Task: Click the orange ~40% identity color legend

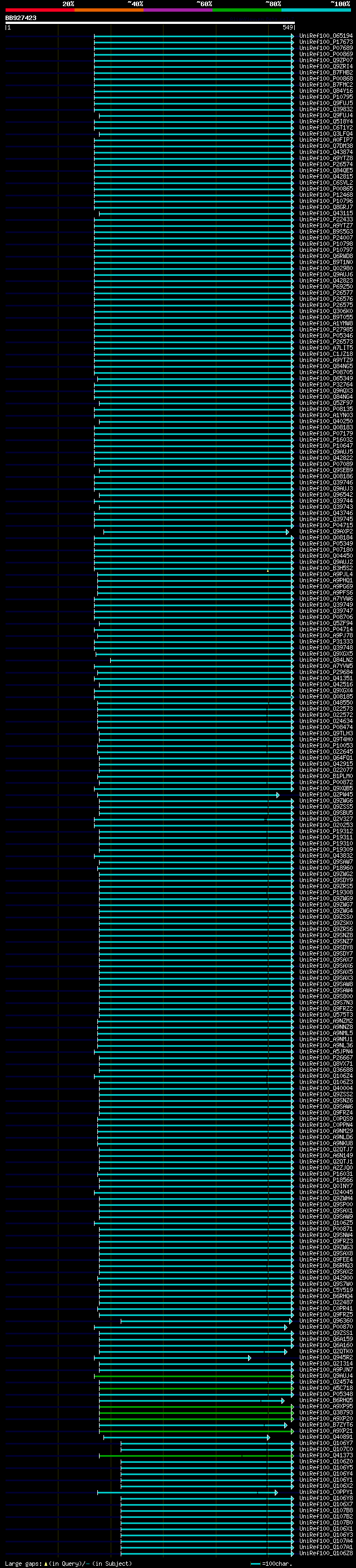Action: click(109, 10)
